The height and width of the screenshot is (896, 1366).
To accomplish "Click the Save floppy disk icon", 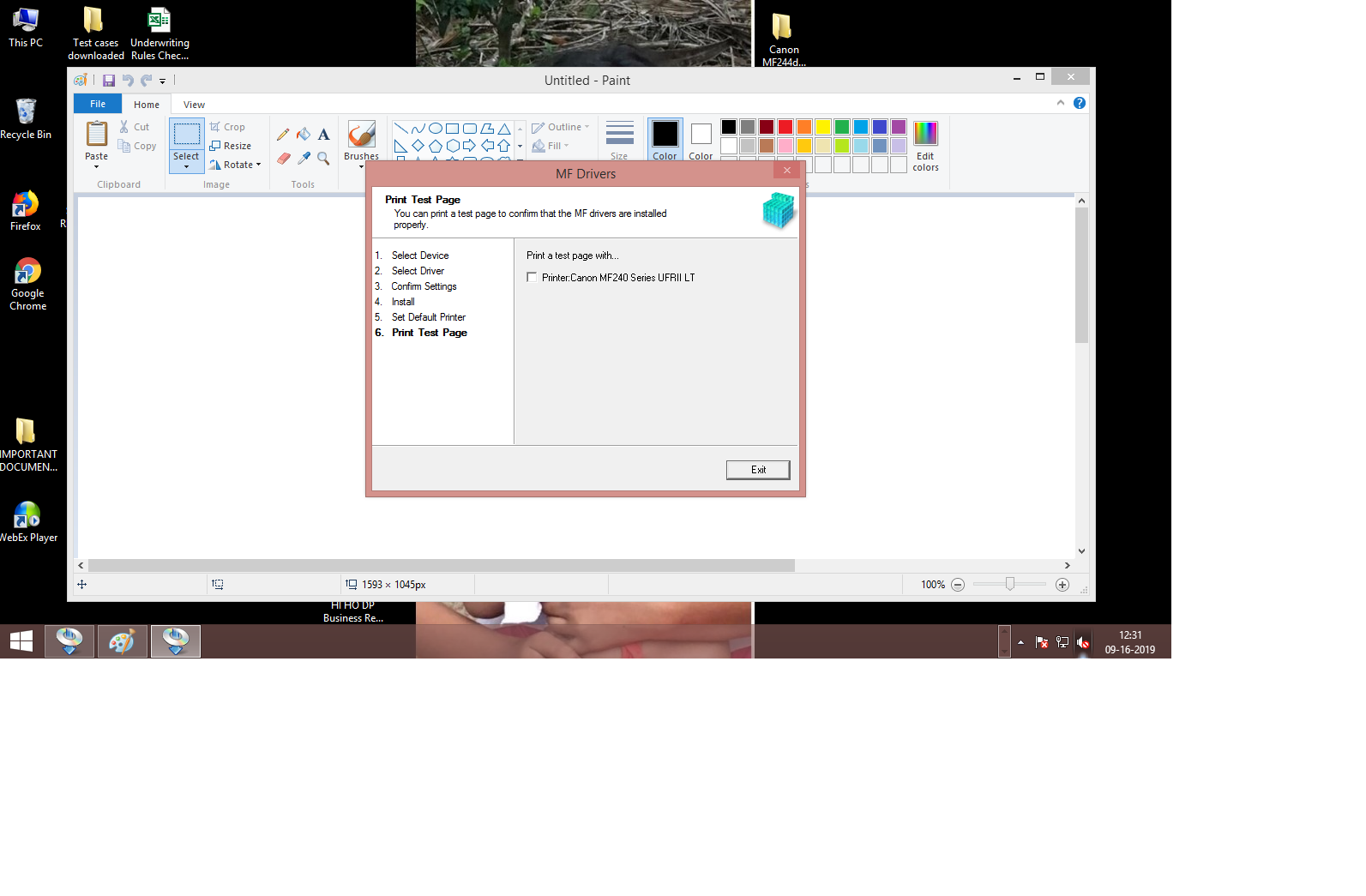I will pyautogui.click(x=109, y=81).
